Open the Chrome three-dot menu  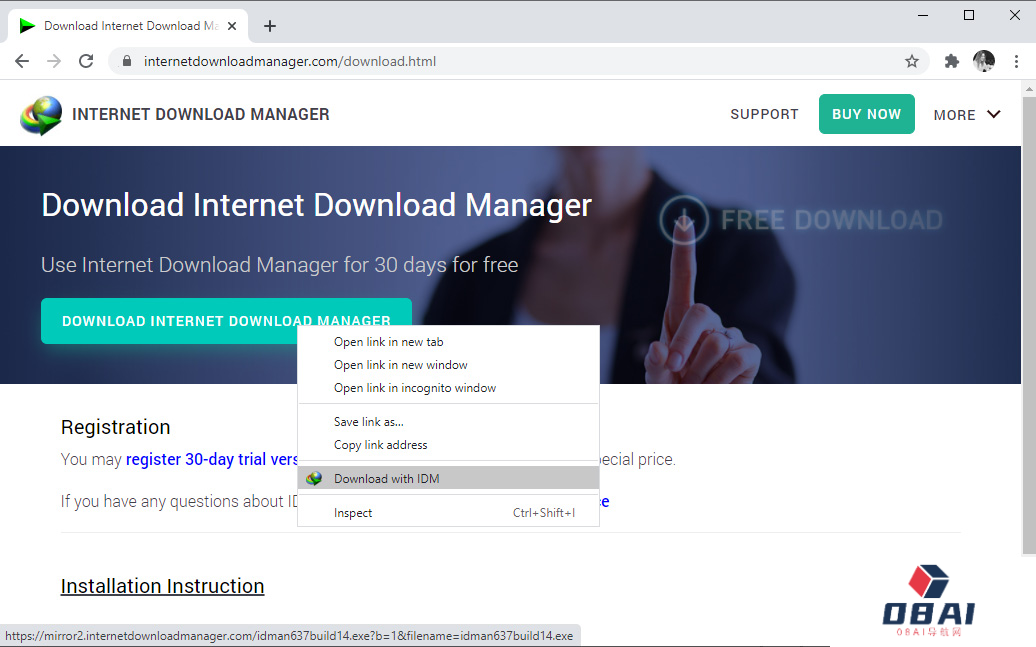point(1016,61)
